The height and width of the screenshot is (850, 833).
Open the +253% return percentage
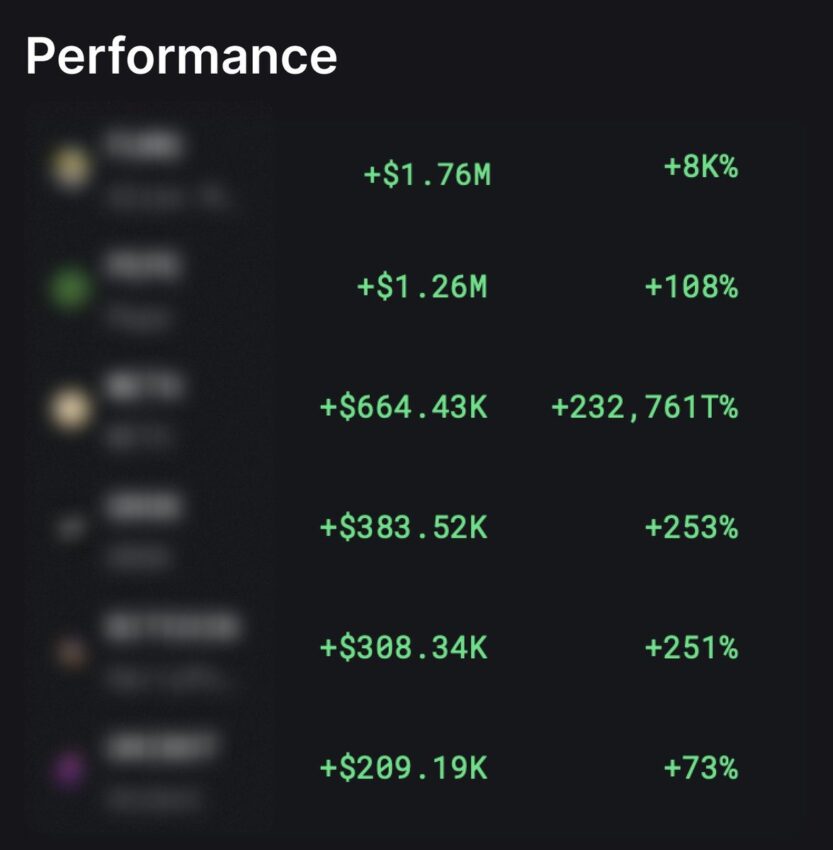692,527
